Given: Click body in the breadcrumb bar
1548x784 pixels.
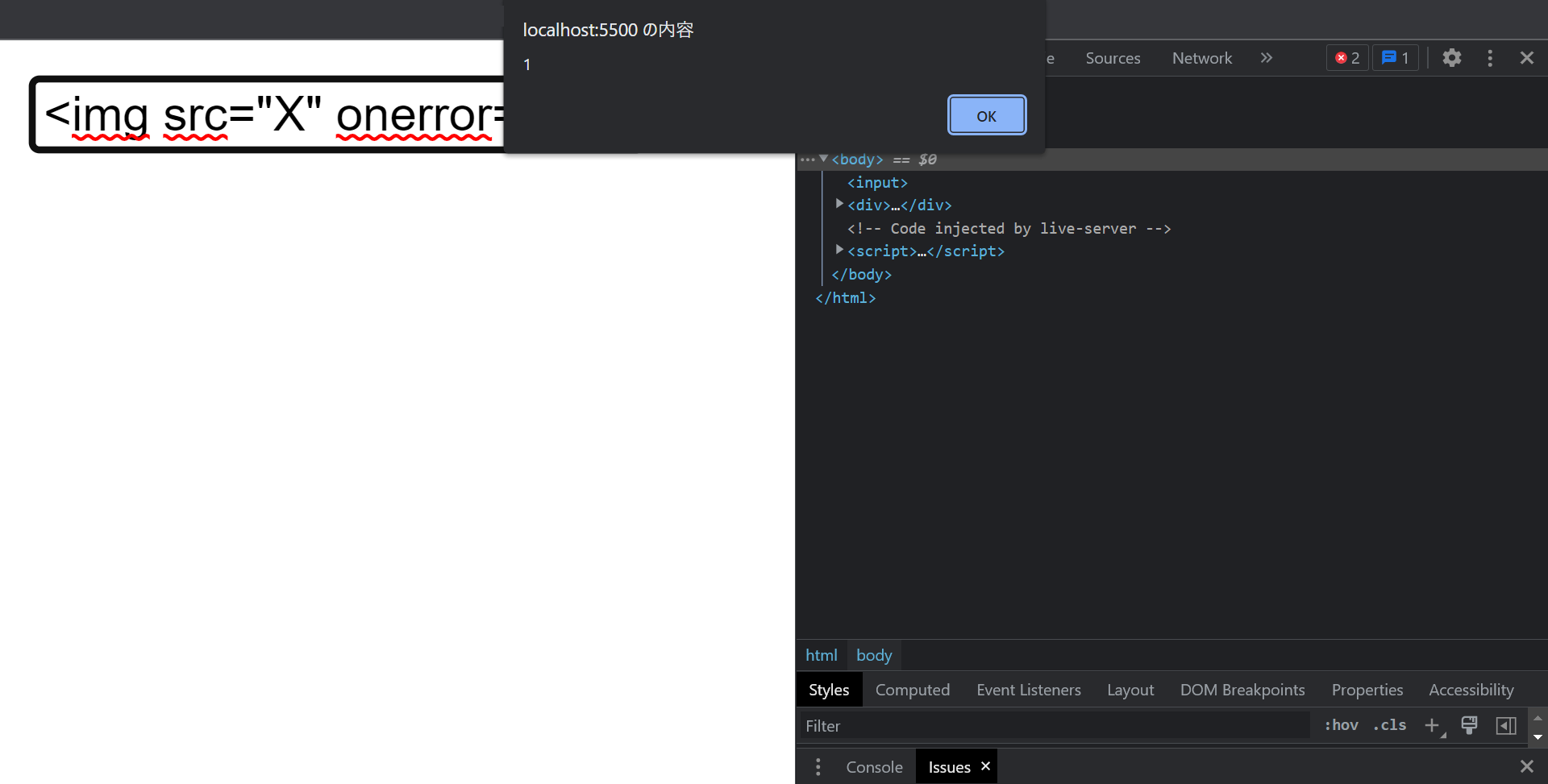Looking at the screenshot, I should pos(874,655).
